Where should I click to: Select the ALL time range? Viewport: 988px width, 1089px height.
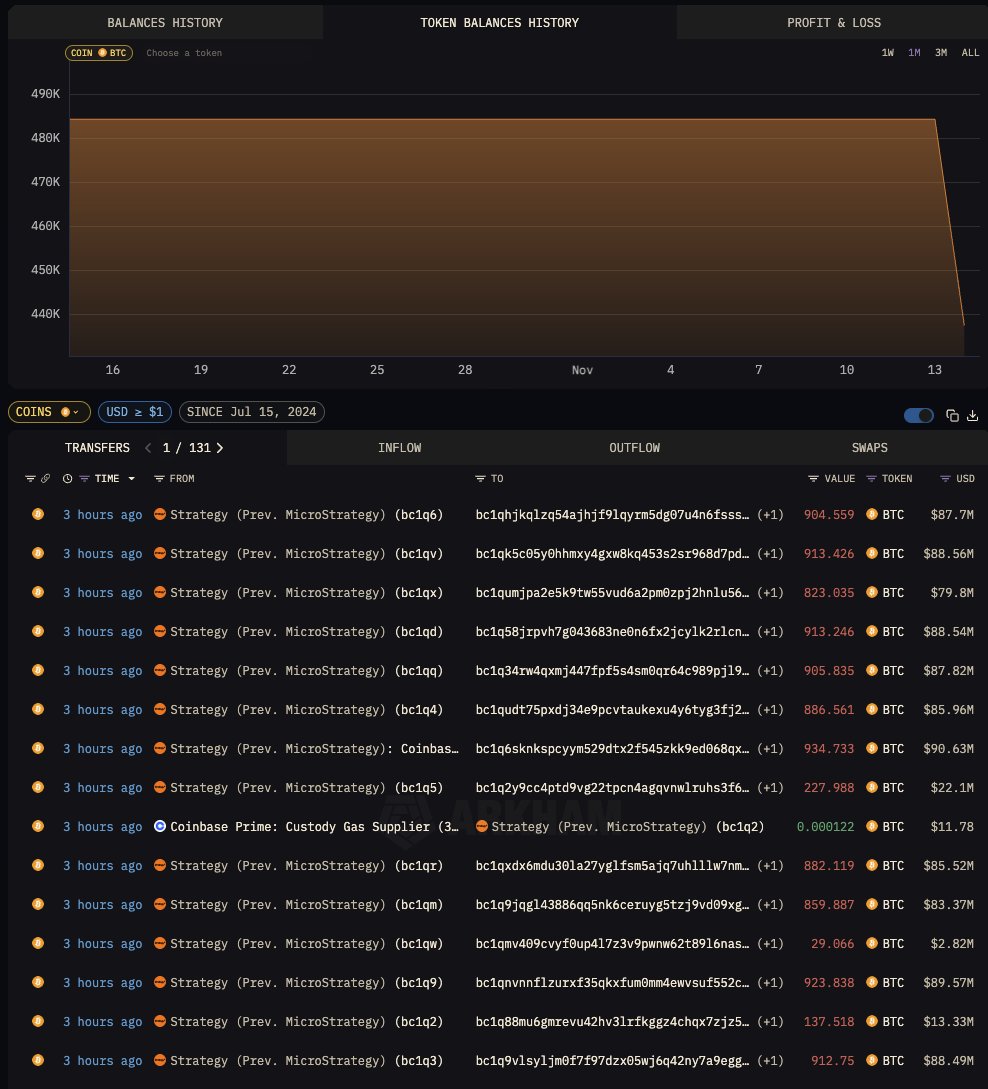pyautogui.click(x=970, y=53)
